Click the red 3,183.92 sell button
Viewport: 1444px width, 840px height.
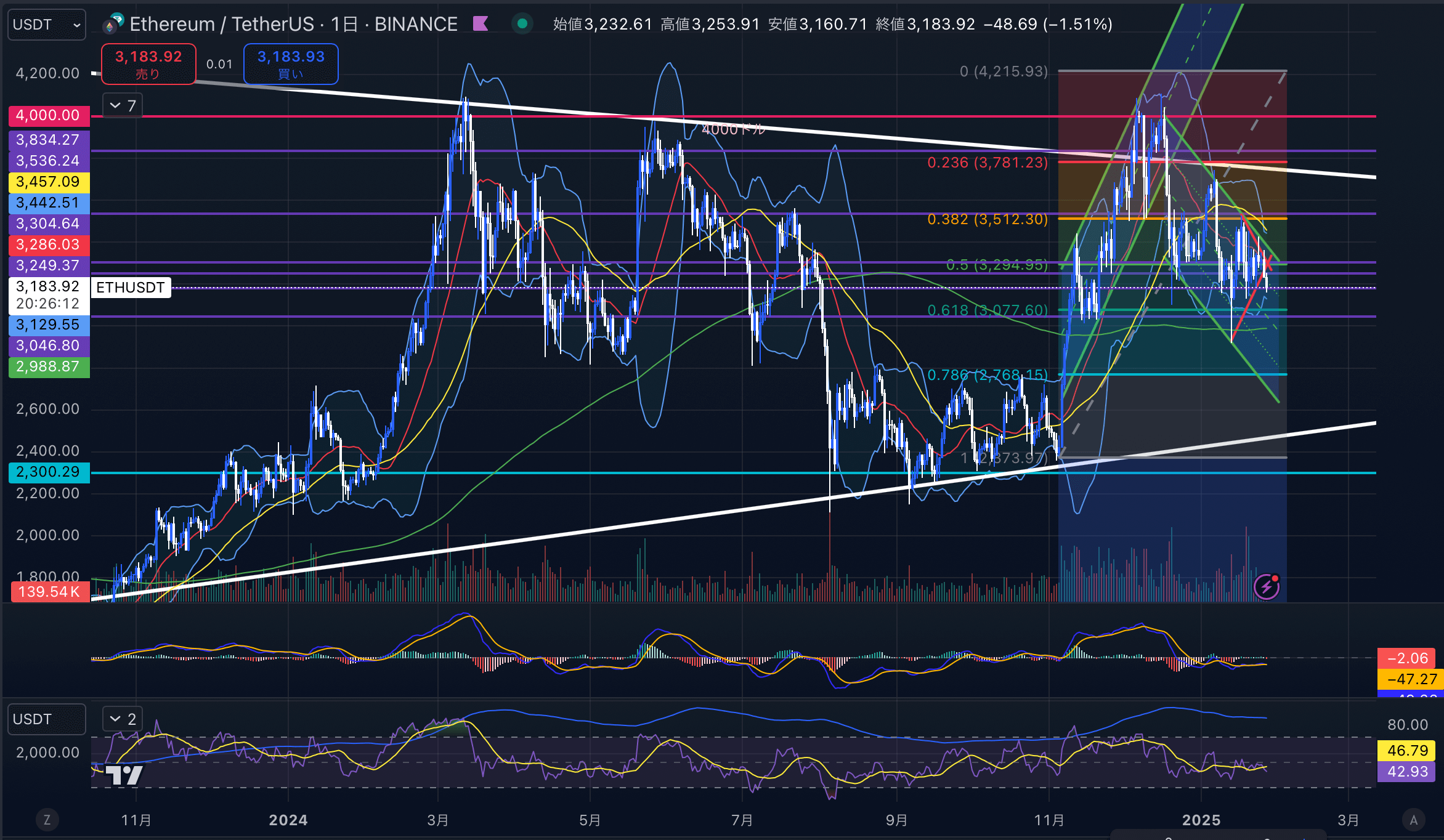[x=148, y=64]
